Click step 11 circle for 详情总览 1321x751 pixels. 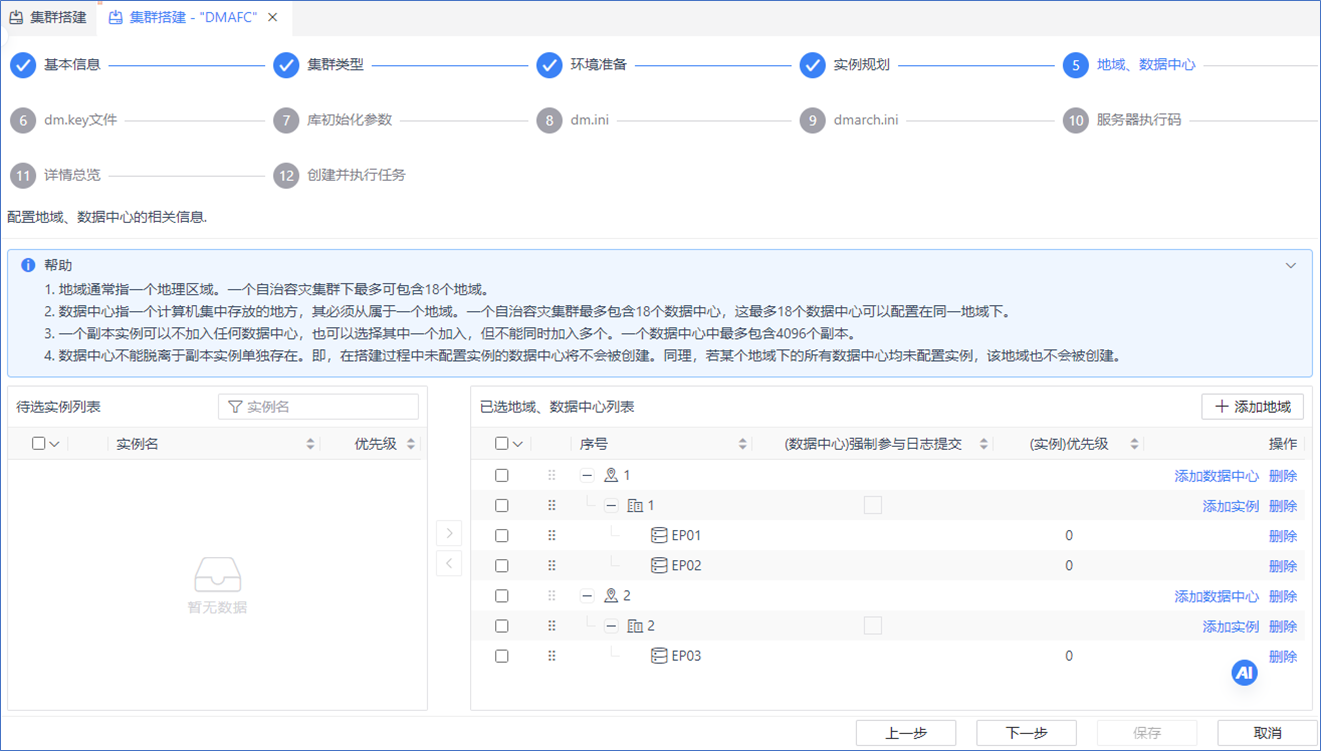point(23,175)
